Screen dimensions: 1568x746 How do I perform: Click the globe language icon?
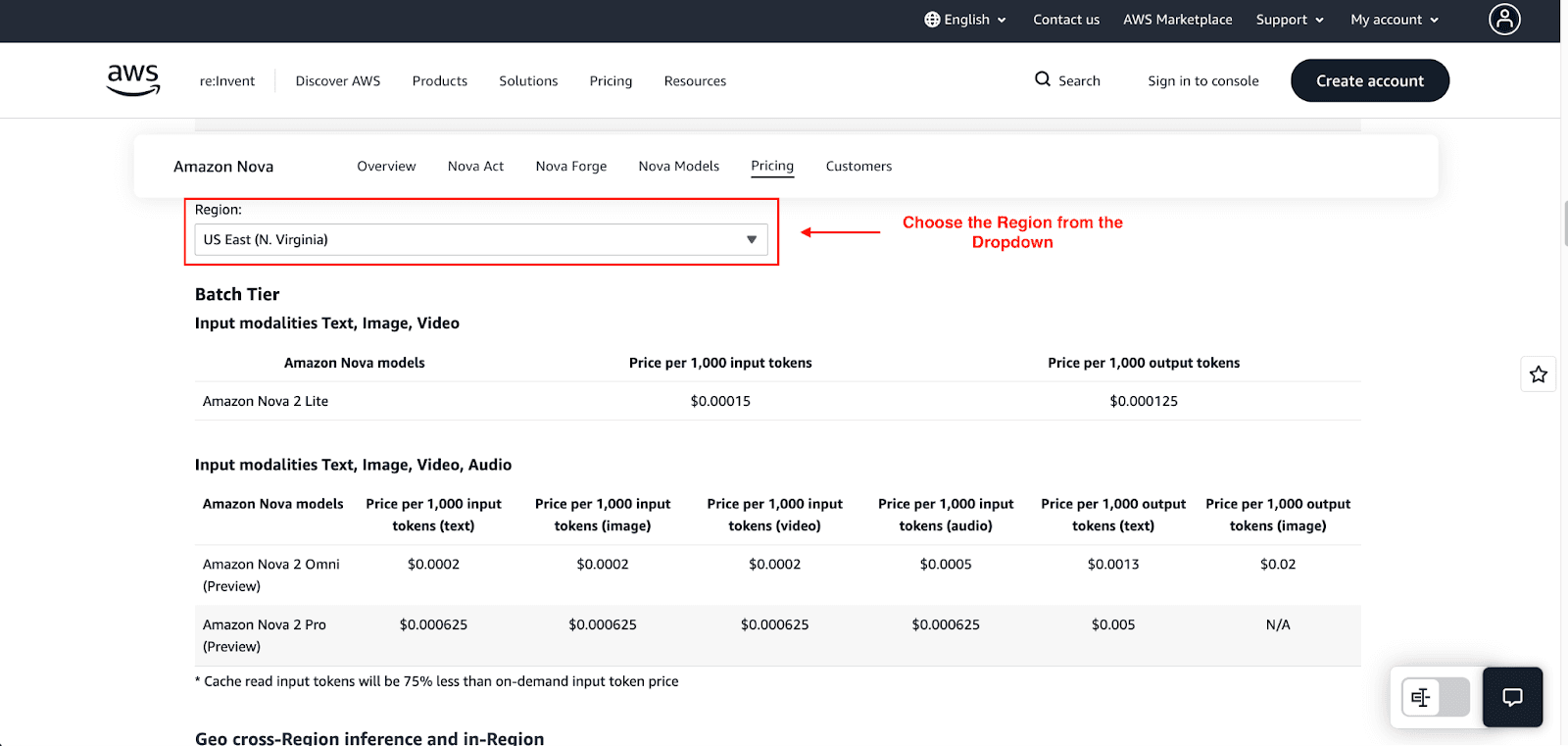click(932, 20)
